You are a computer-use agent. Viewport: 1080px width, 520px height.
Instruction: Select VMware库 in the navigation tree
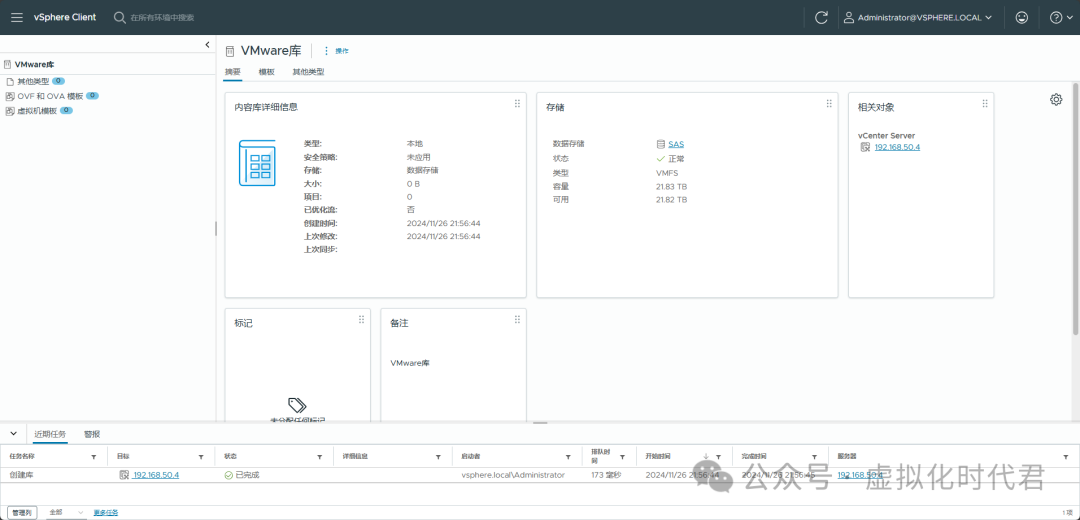[x=34, y=64]
